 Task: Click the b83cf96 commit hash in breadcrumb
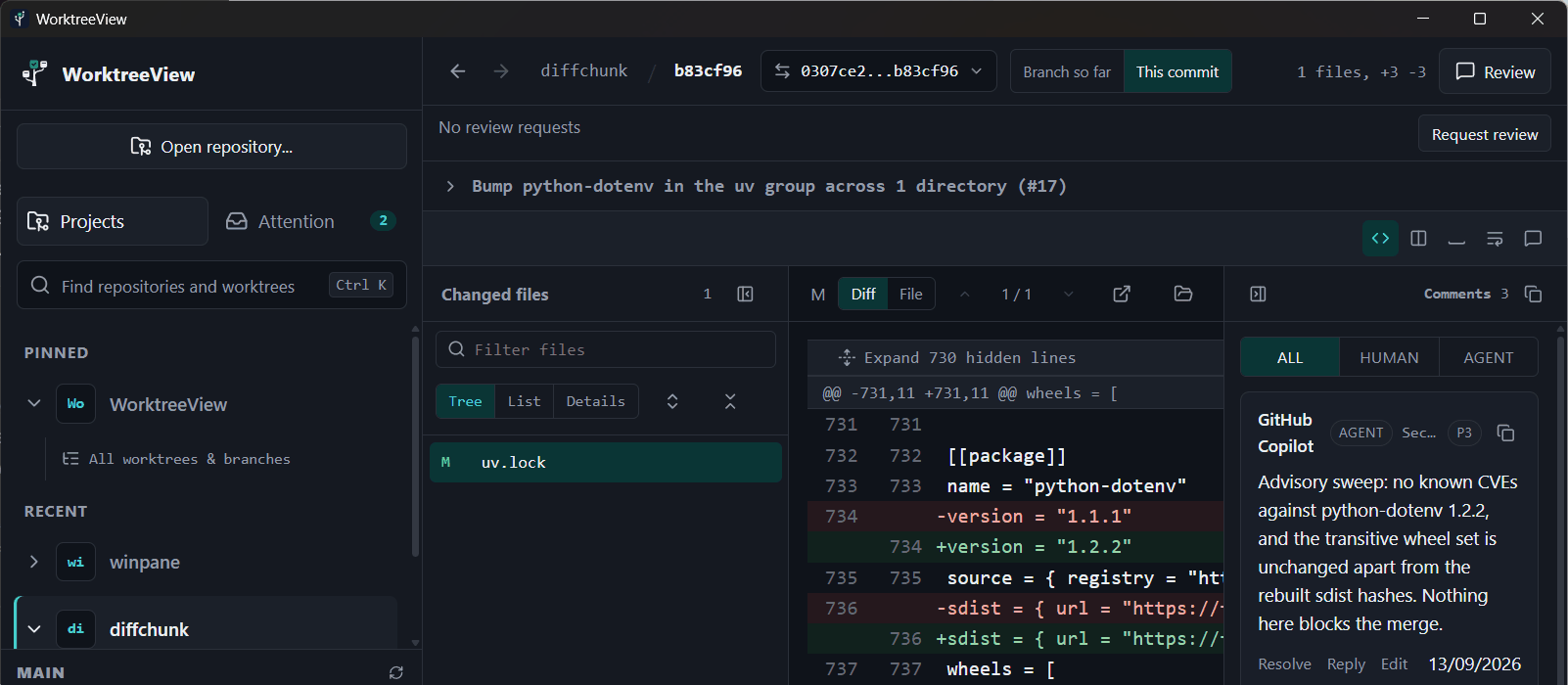click(708, 70)
